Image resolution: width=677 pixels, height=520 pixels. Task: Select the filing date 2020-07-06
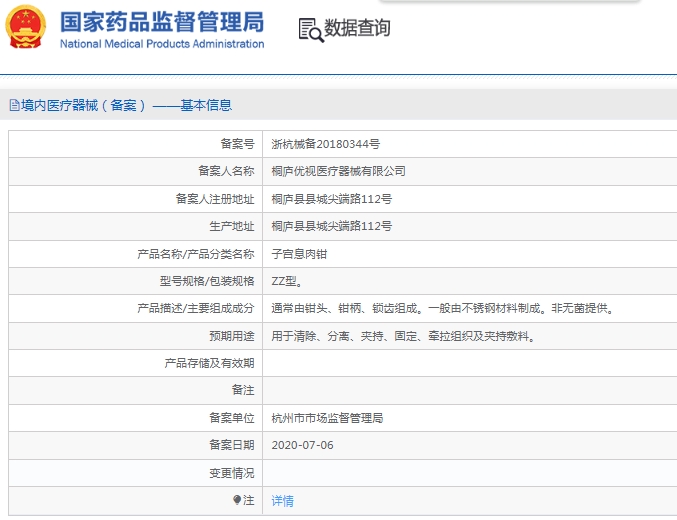coord(302,445)
